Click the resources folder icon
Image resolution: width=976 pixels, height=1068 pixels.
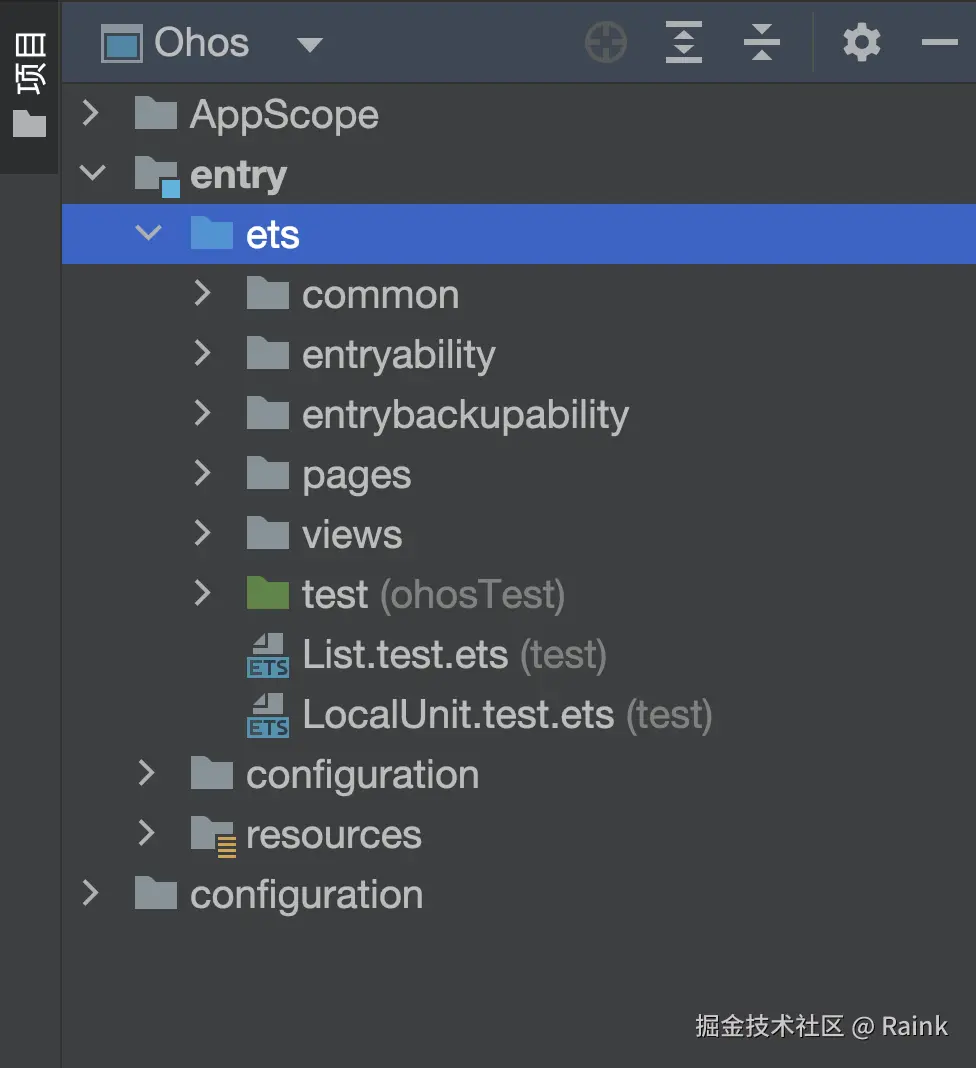pyautogui.click(x=213, y=835)
